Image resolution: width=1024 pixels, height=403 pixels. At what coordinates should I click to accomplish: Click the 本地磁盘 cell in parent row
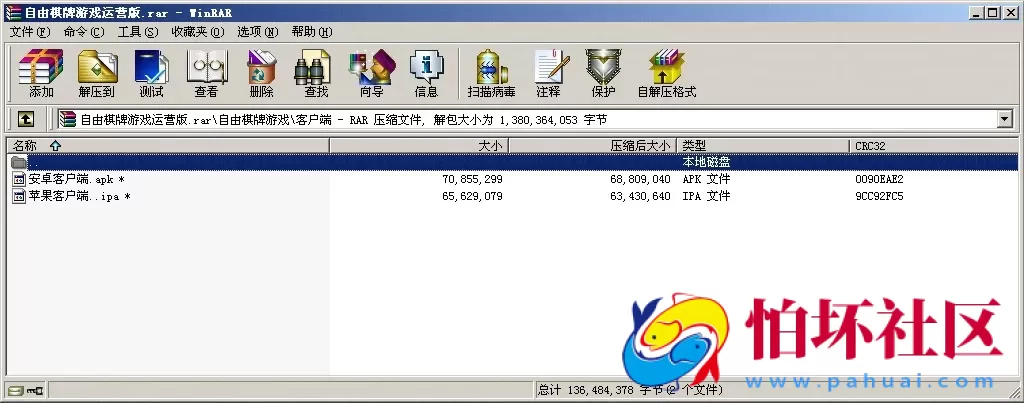707,162
